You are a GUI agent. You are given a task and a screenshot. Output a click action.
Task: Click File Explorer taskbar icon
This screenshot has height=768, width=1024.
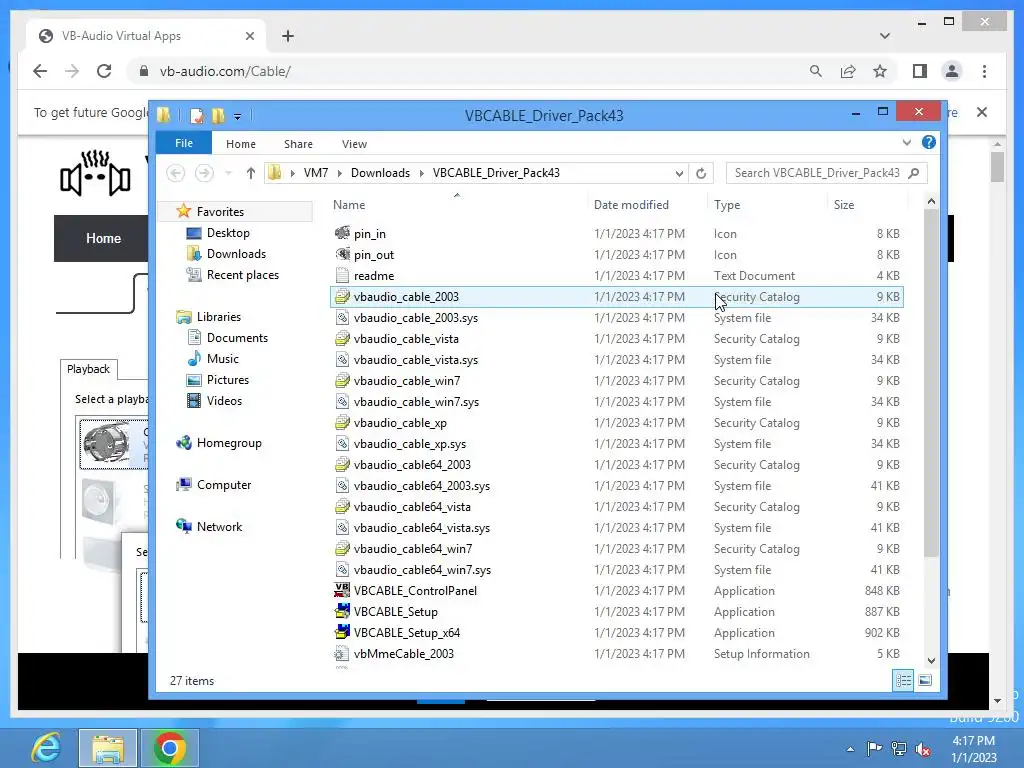pos(108,747)
